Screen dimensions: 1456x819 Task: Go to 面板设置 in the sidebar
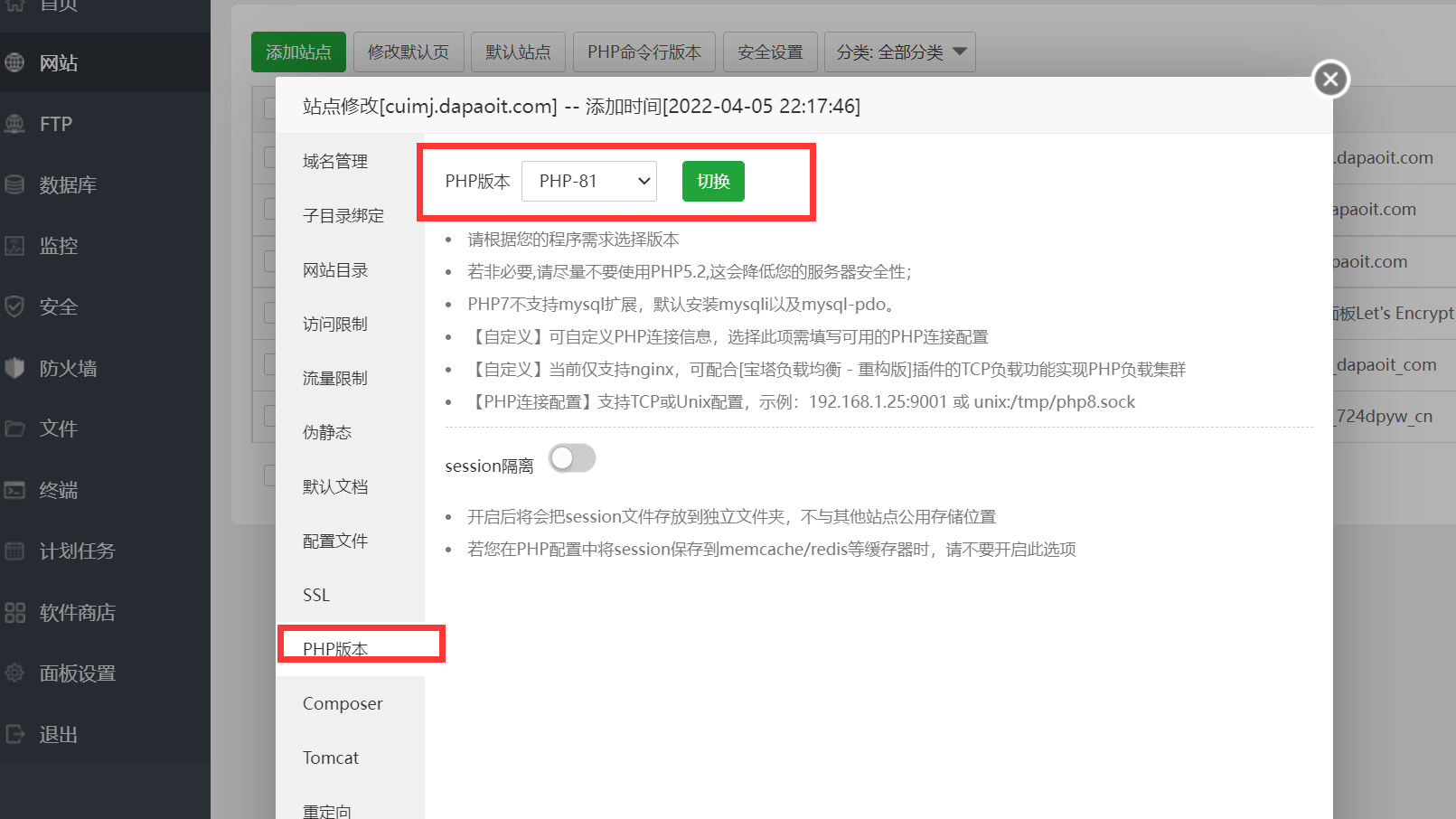pyautogui.click(x=105, y=673)
